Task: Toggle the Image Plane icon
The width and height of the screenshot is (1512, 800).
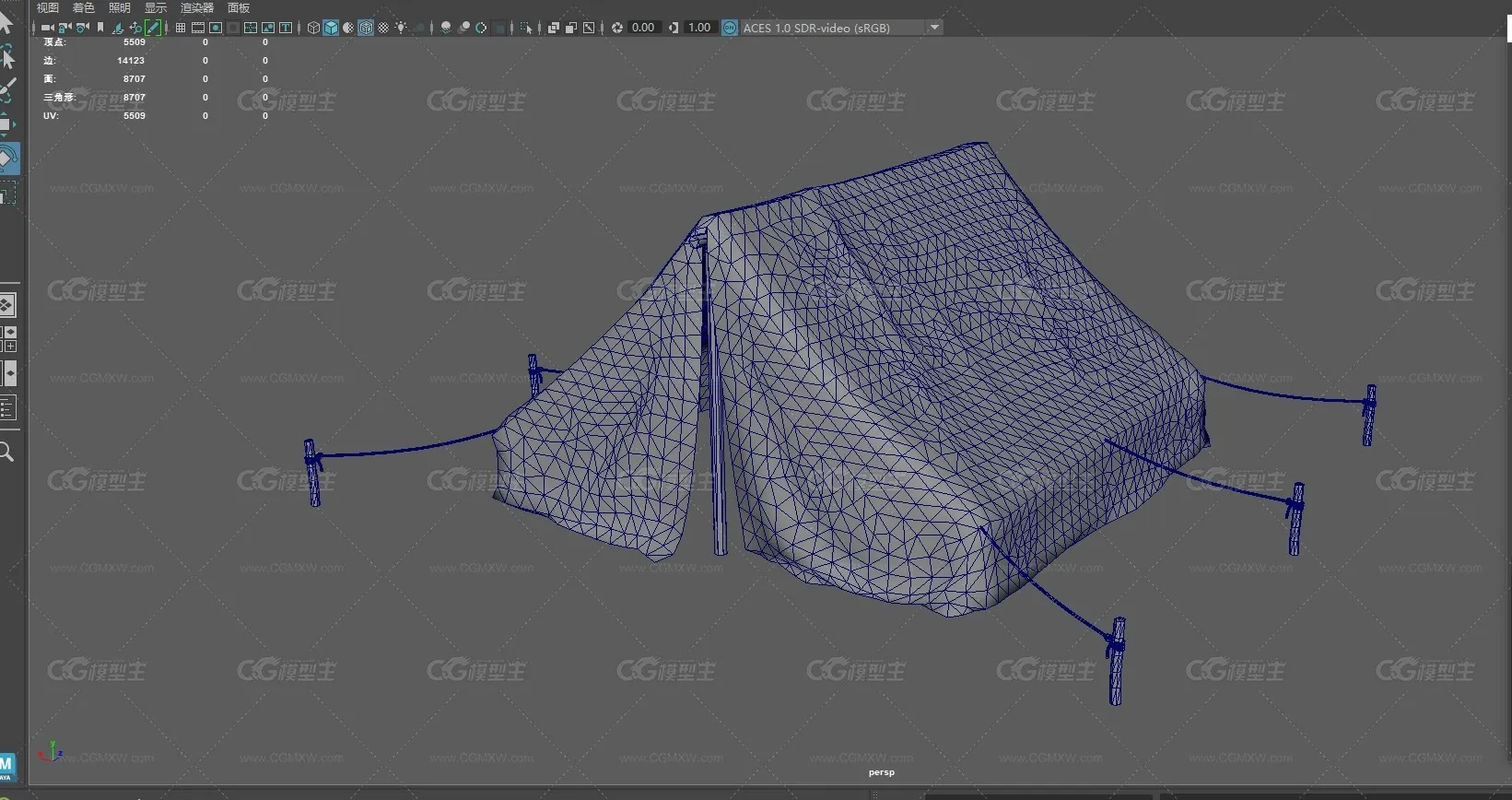Action: tap(116, 28)
